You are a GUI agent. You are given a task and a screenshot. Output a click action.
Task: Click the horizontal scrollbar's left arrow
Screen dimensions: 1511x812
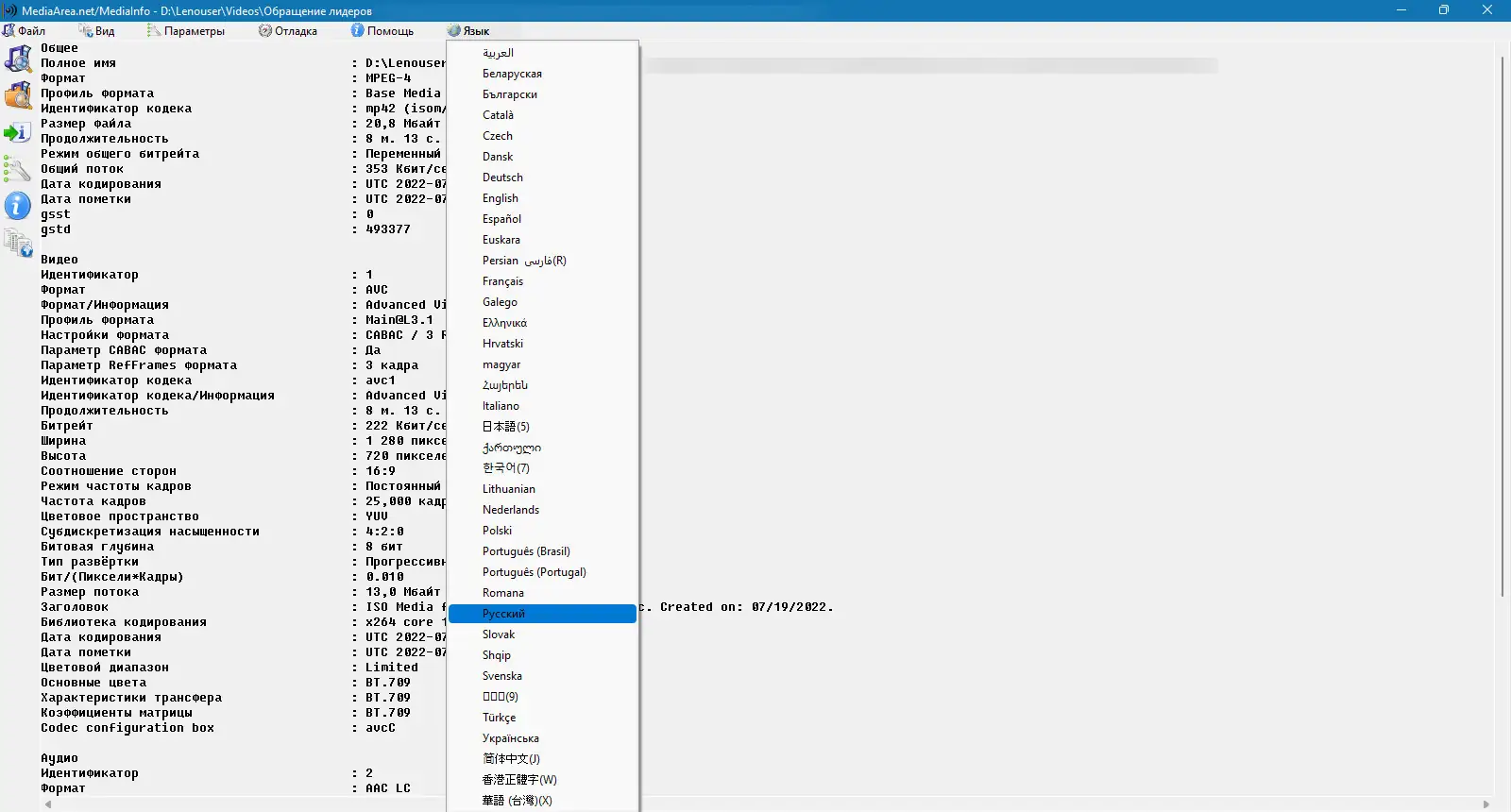(48, 804)
